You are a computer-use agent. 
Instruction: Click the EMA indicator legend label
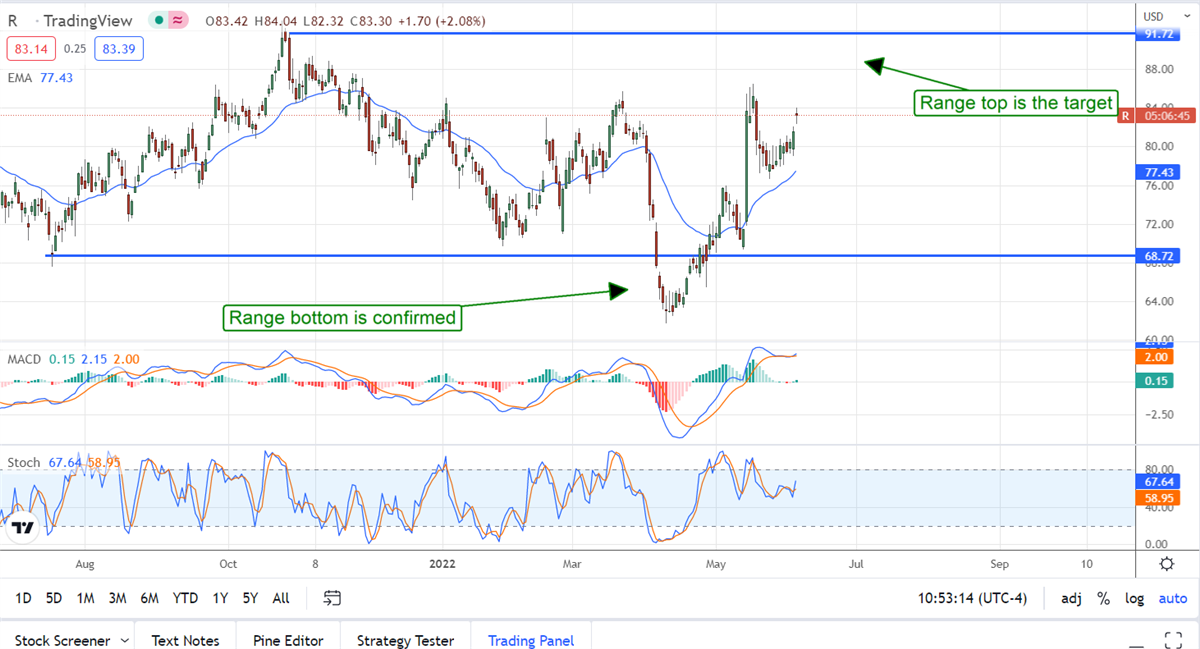pos(20,77)
